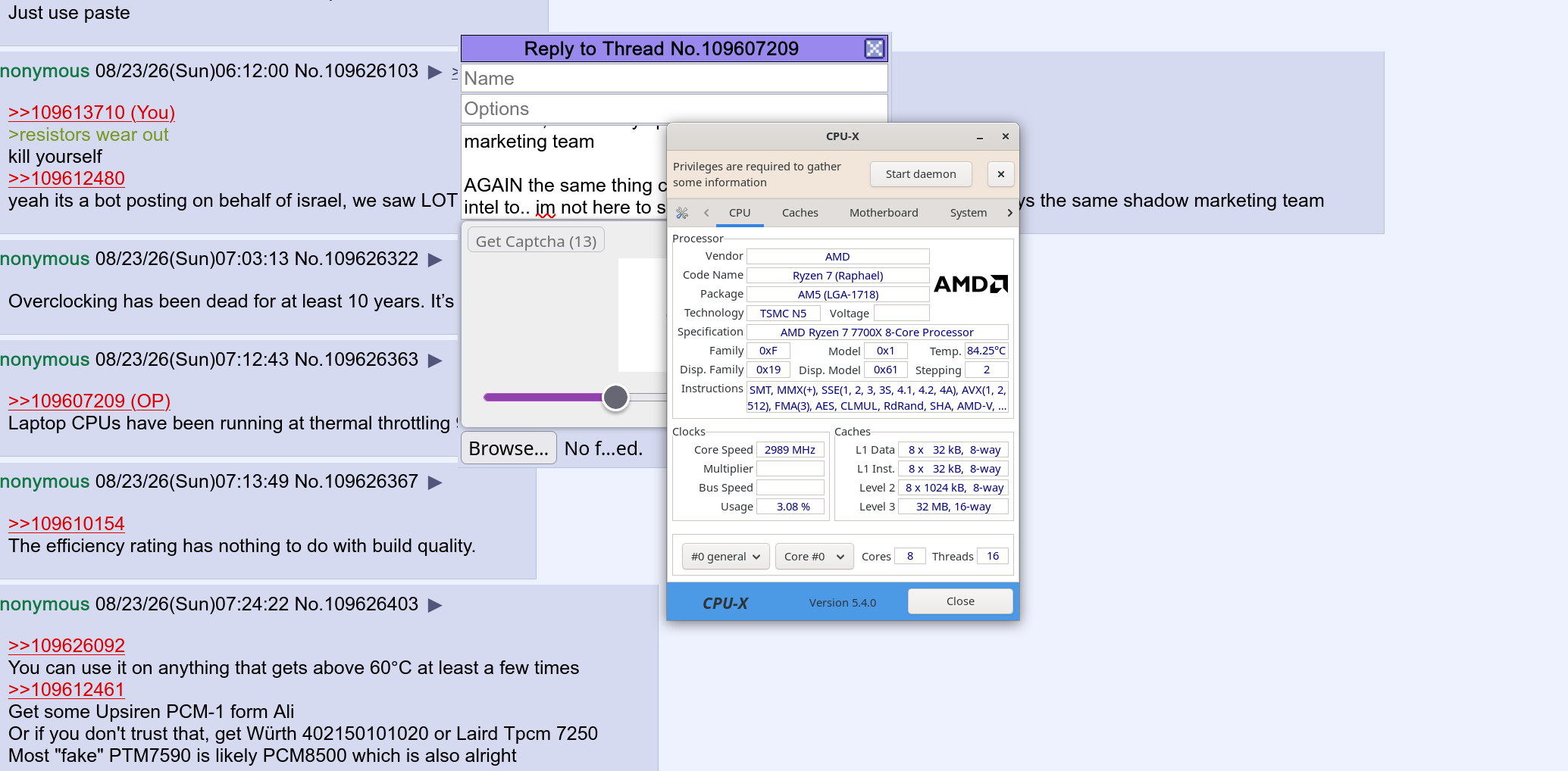
Task: Select Disp. Family value 0x19
Action: click(x=768, y=370)
